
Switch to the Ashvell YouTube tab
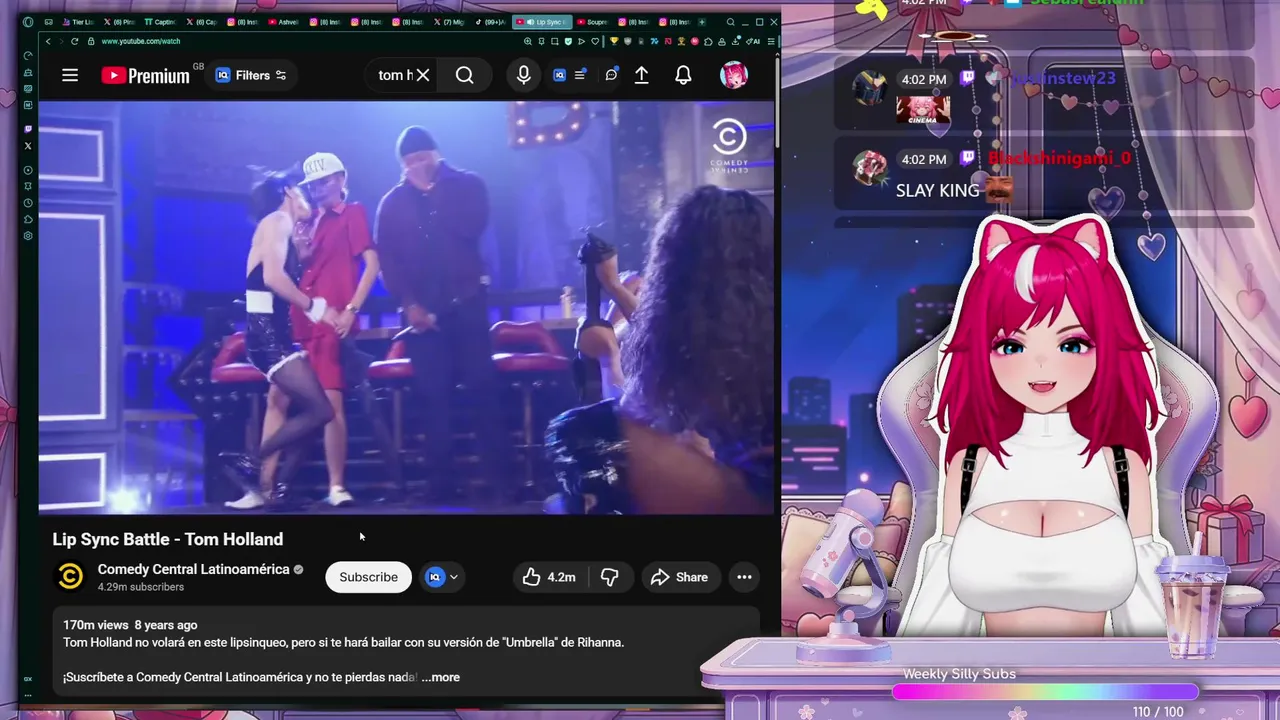283,22
